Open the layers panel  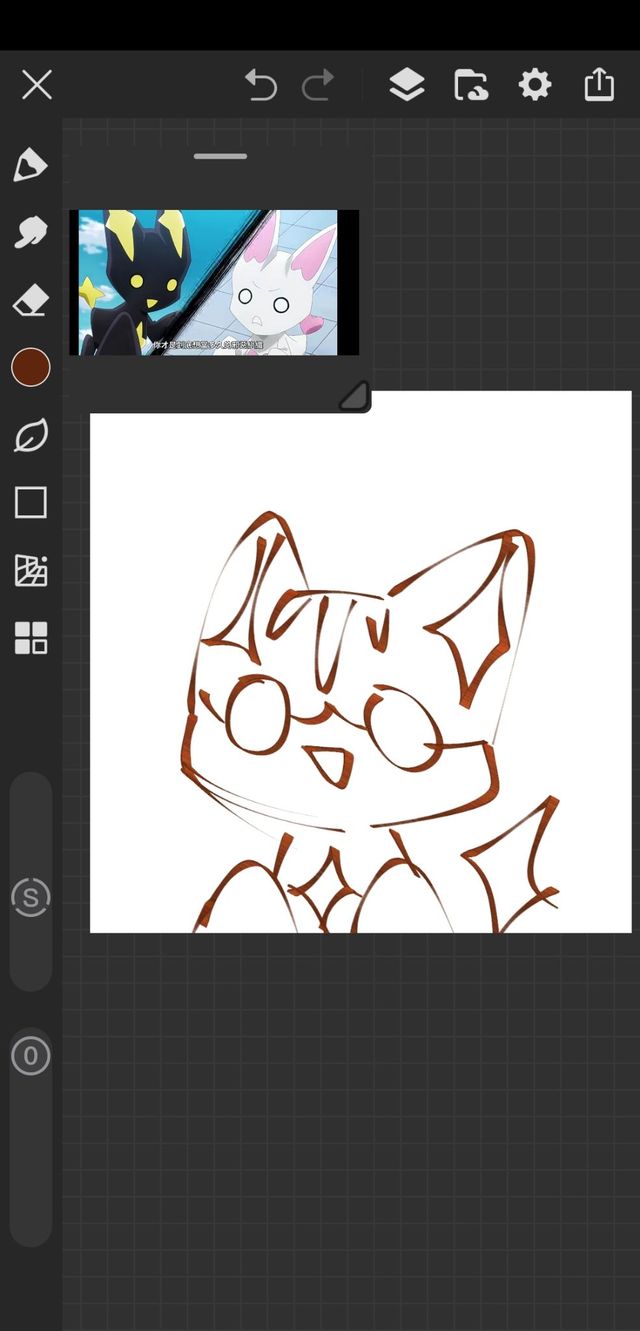406,85
